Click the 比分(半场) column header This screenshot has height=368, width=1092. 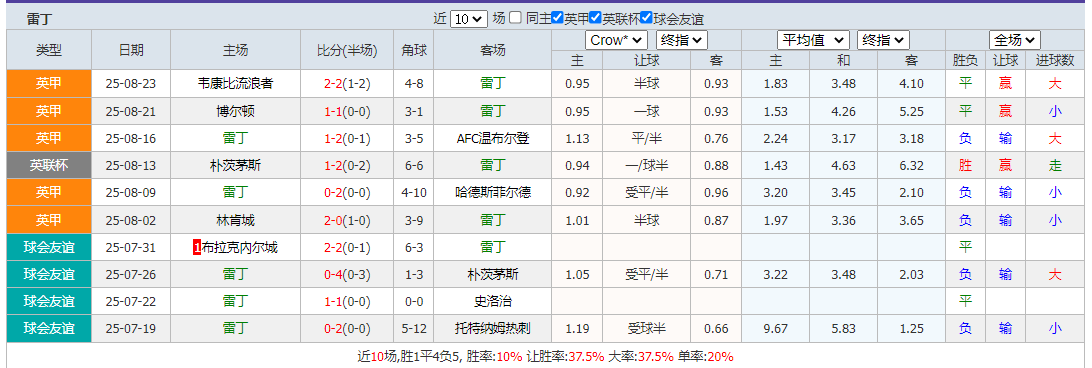[348, 50]
